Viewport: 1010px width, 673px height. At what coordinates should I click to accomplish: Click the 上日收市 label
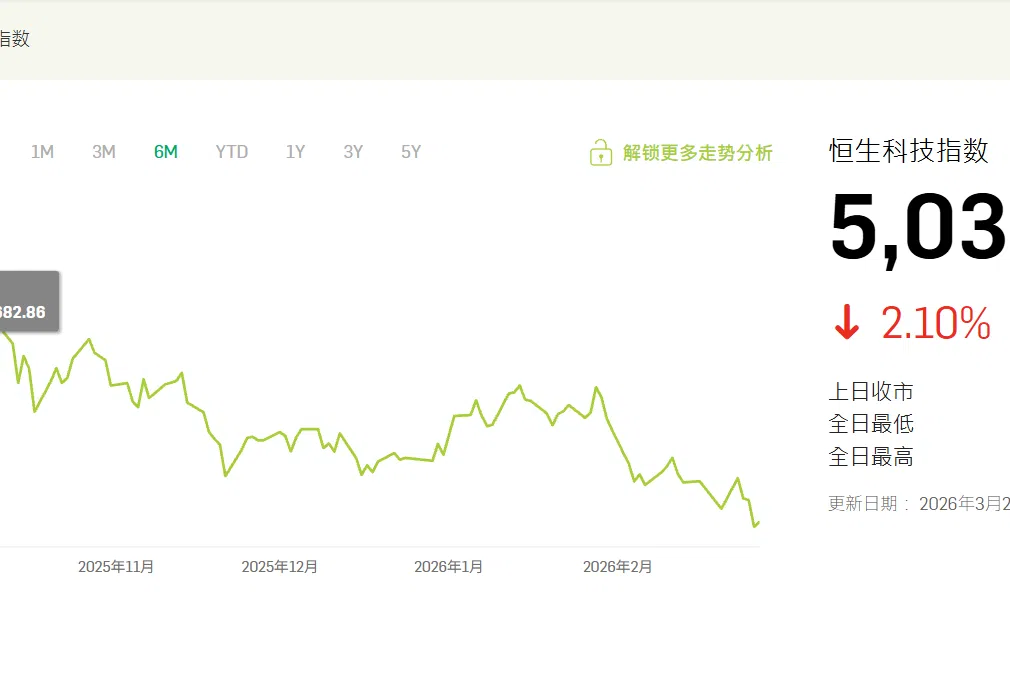[871, 392]
